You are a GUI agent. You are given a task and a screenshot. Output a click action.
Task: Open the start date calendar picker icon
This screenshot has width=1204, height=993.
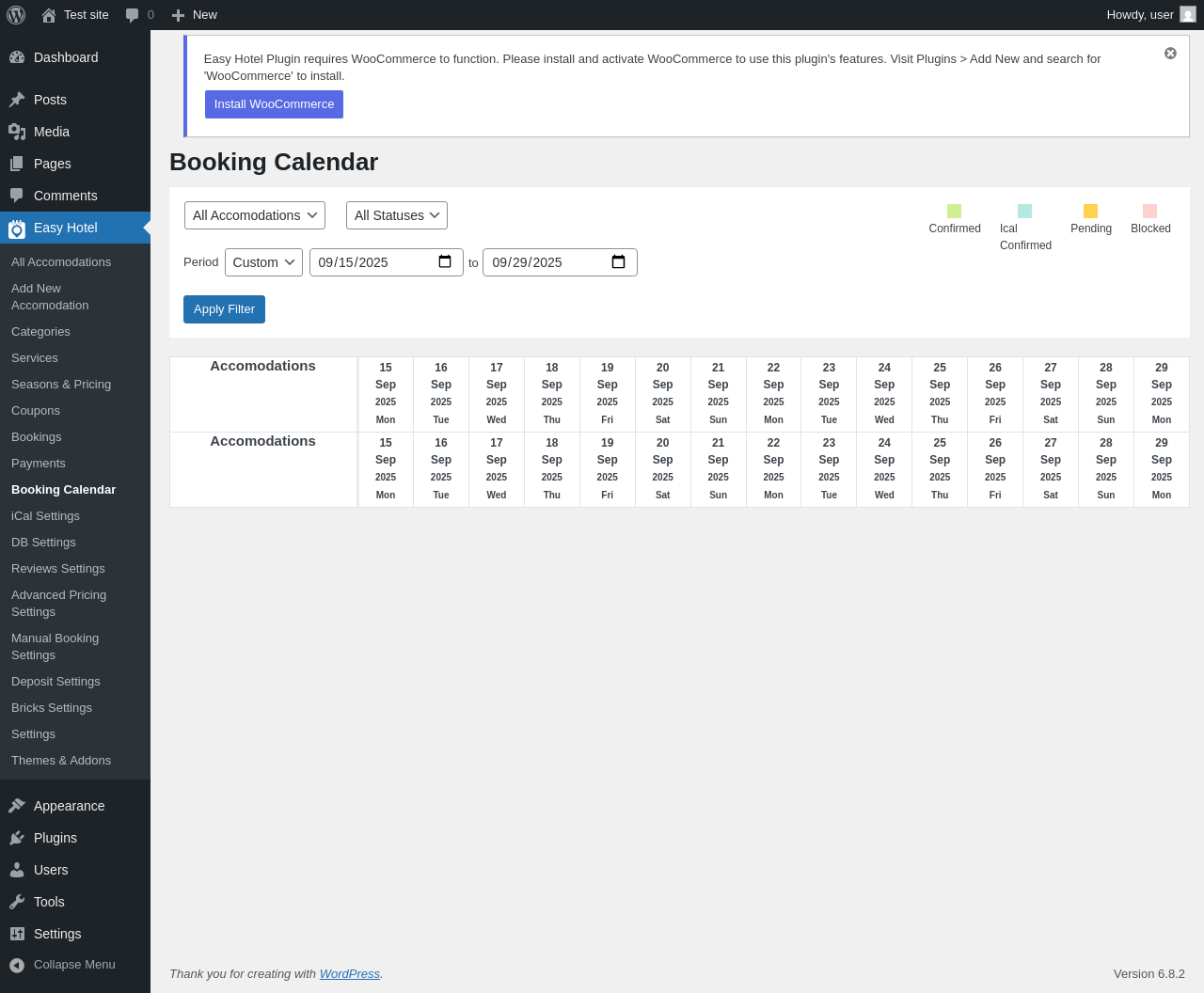tap(445, 262)
